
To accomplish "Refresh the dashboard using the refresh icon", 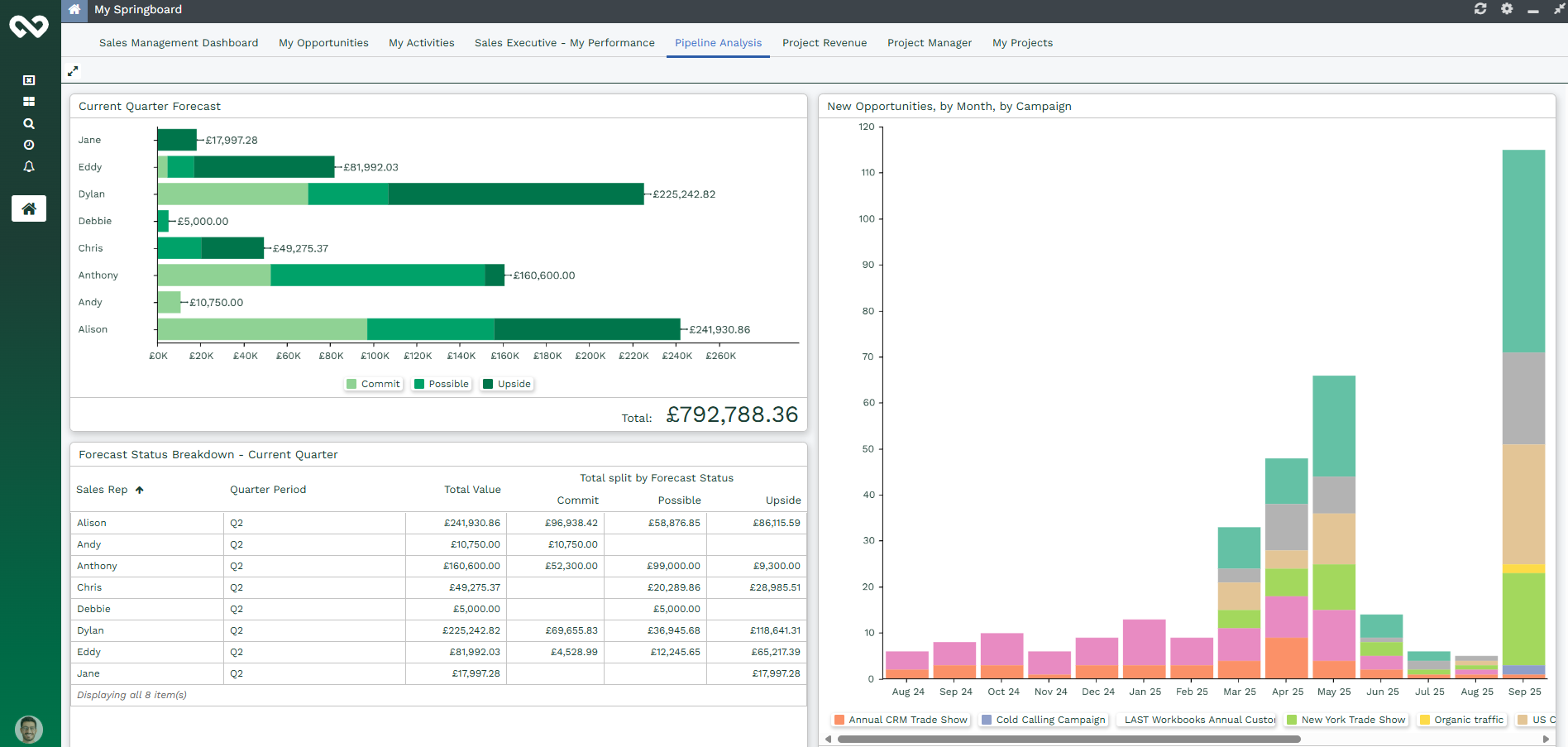I will click(1480, 9).
